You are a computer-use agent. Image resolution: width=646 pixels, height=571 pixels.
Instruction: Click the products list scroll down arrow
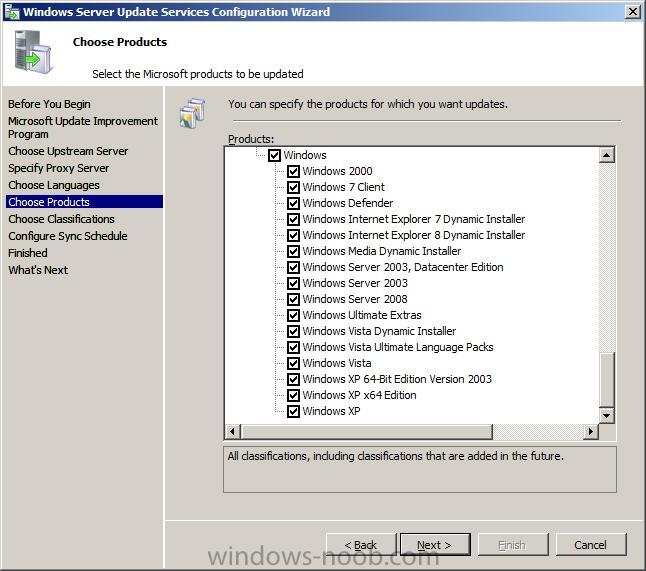pyautogui.click(x=606, y=416)
